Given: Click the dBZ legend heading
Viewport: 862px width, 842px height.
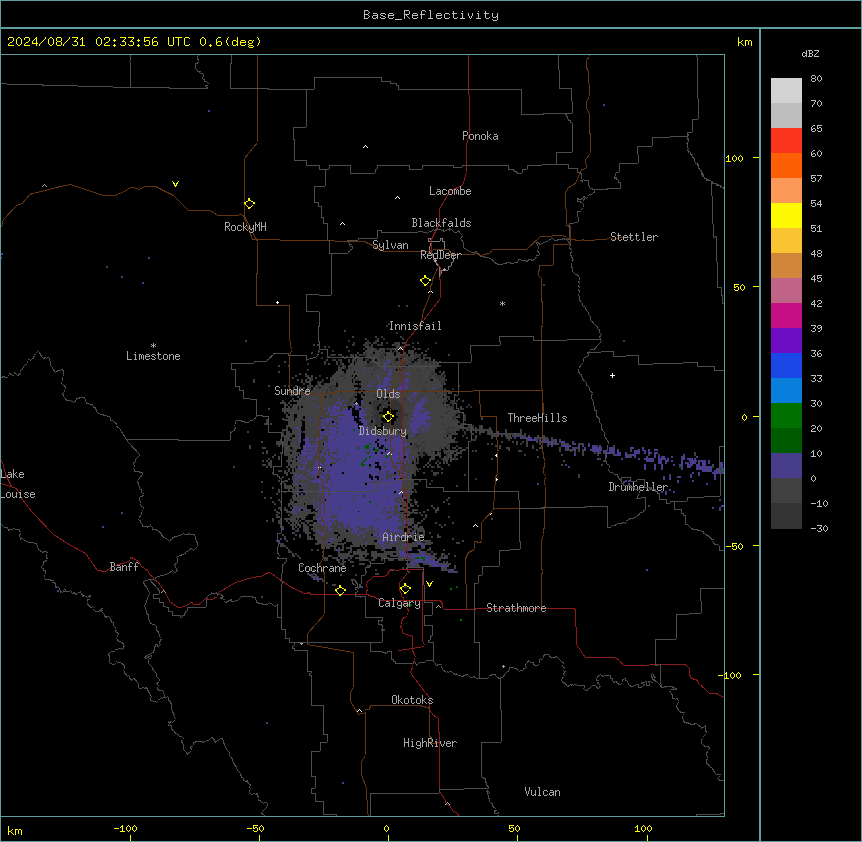Looking at the screenshot, I should 810,53.
